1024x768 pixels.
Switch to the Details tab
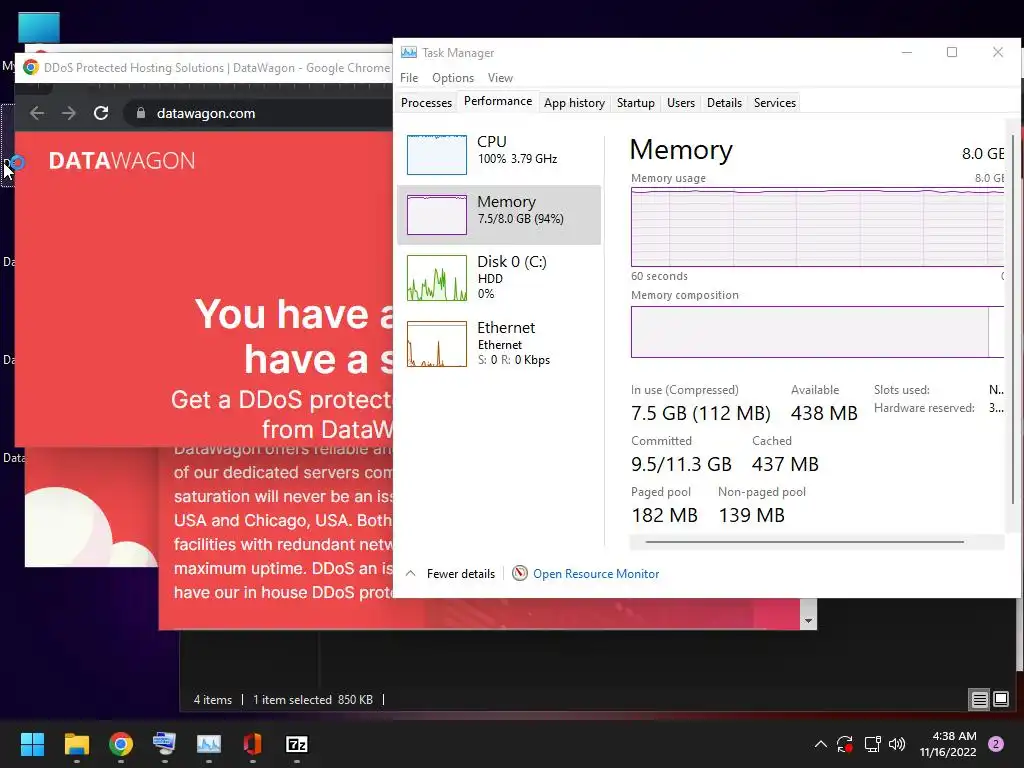click(x=724, y=103)
